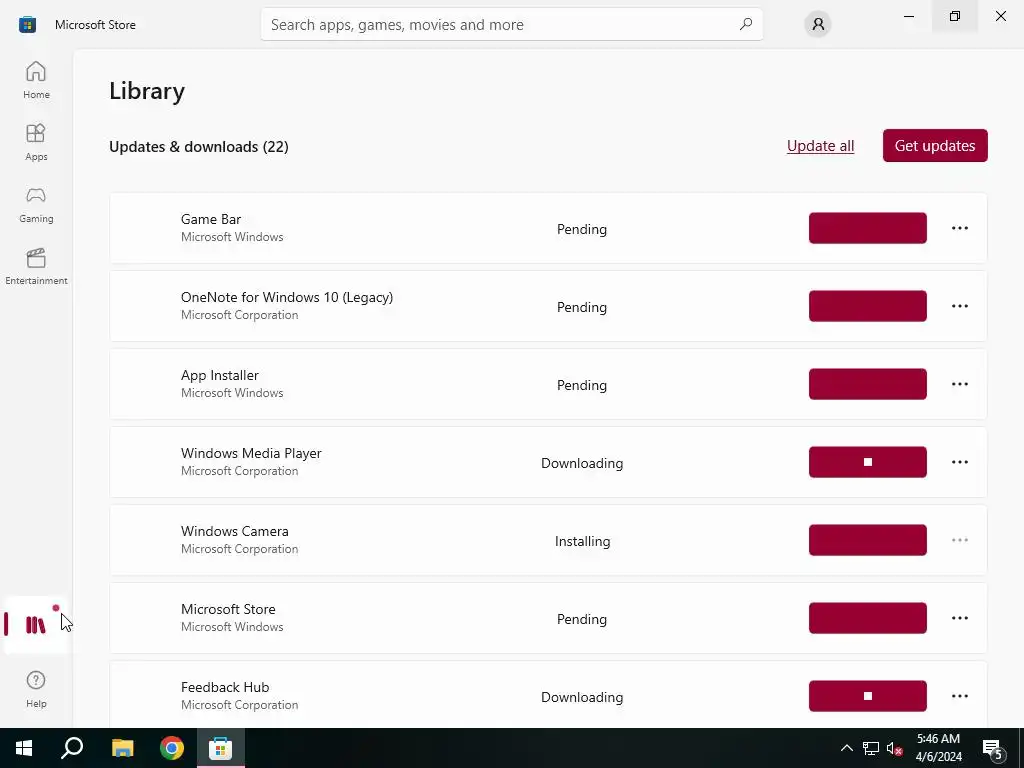The height and width of the screenshot is (768, 1024).
Task: Launch Google Chrome from taskbar
Action: coord(172,748)
